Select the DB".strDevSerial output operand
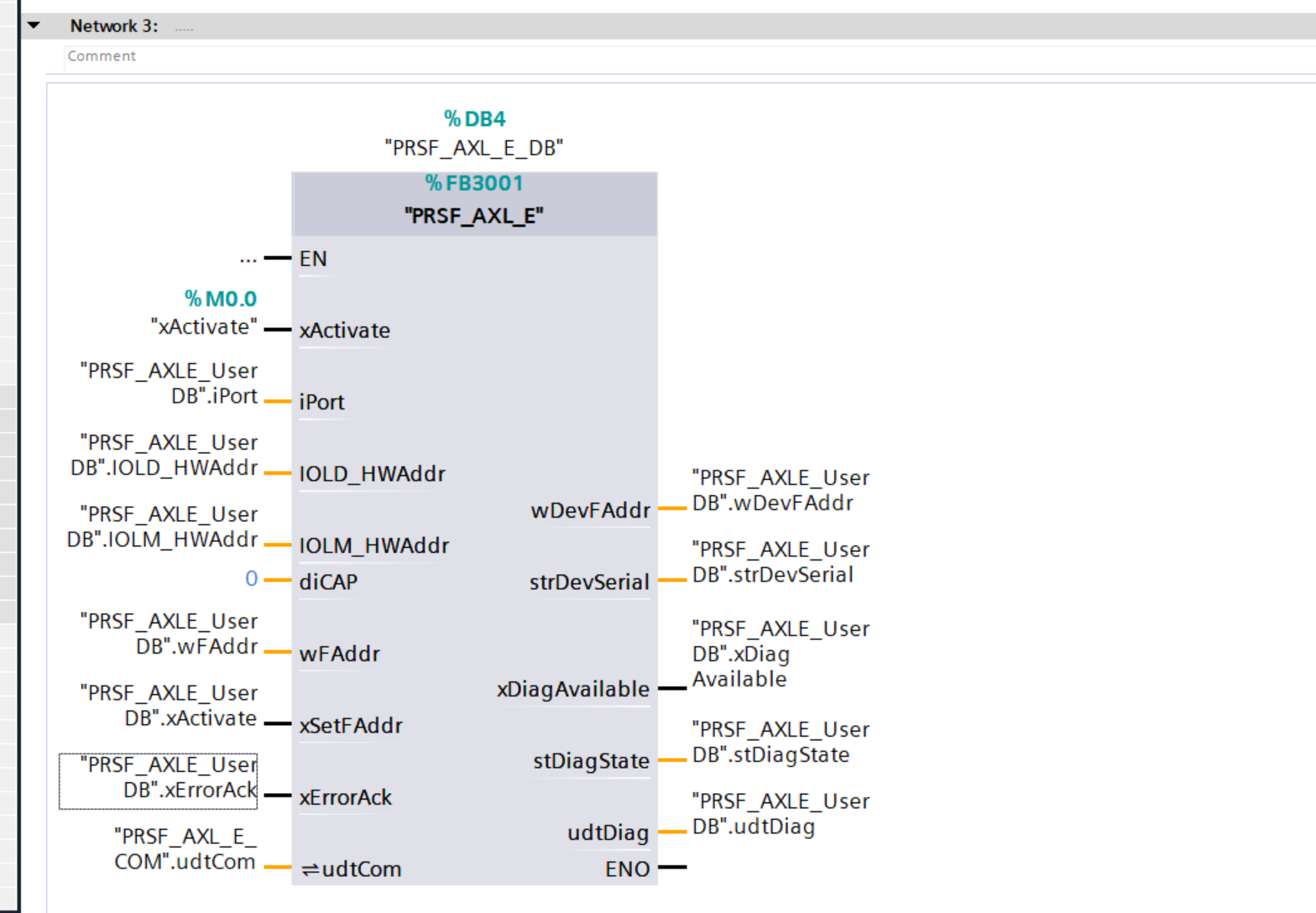The height and width of the screenshot is (913, 1316). click(x=781, y=562)
